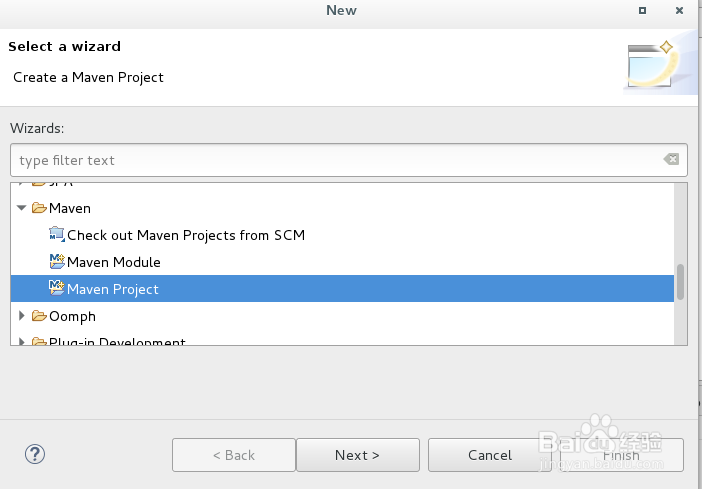Collapse the Maven tree node
Screen dimensions: 702x489
tap(22, 208)
